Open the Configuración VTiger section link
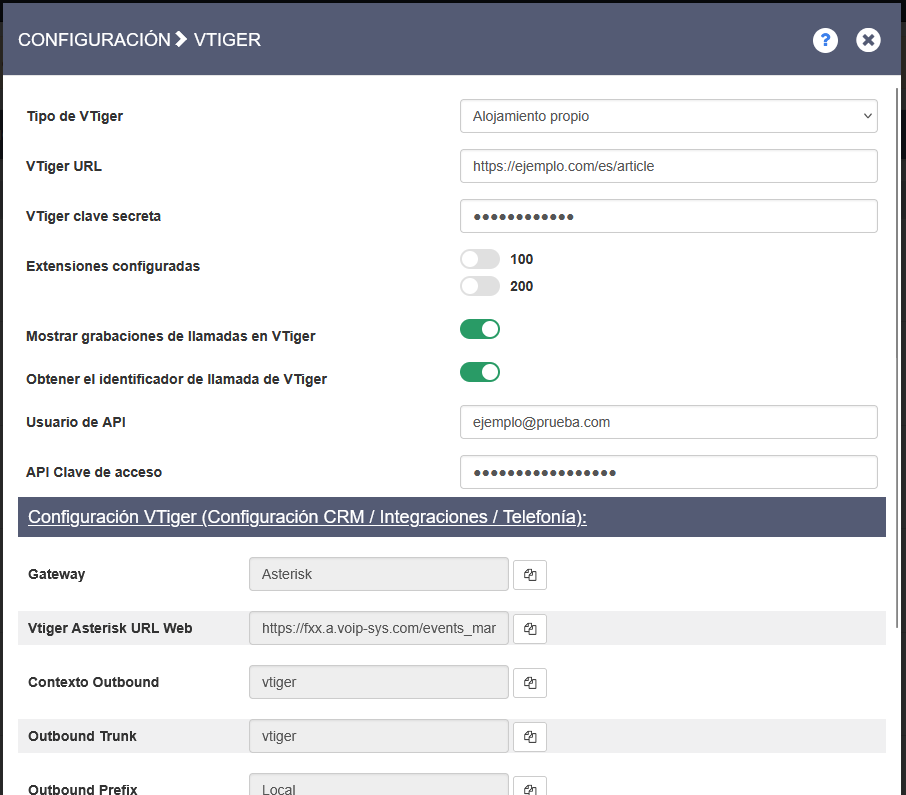The width and height of the screenshot is (906, 795). (x=307, y=517)
